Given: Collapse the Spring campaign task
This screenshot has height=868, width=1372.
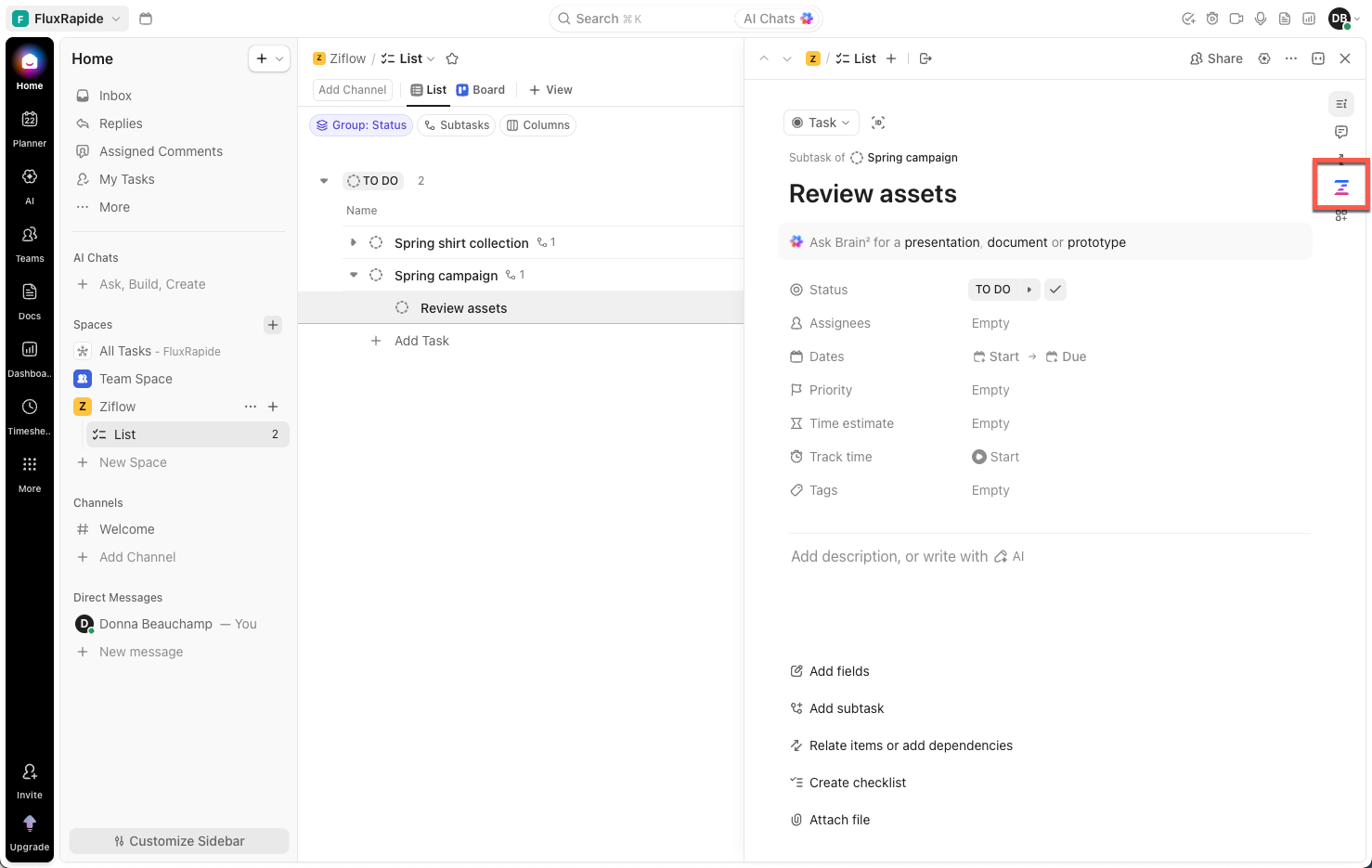Looking at the screenshot, I should tap(354, 275).
